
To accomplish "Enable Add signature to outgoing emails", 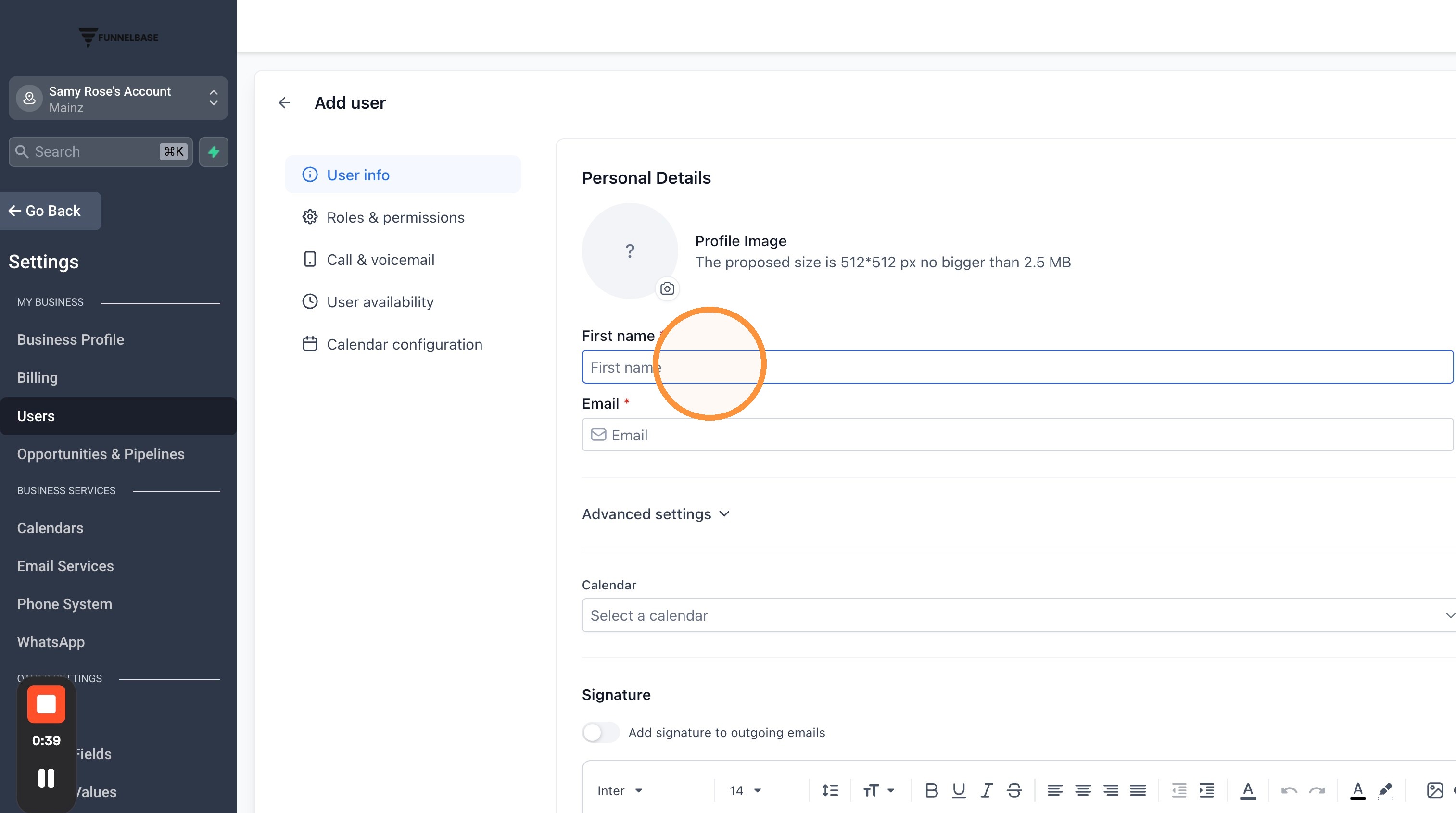I will [x=601, y=733].
